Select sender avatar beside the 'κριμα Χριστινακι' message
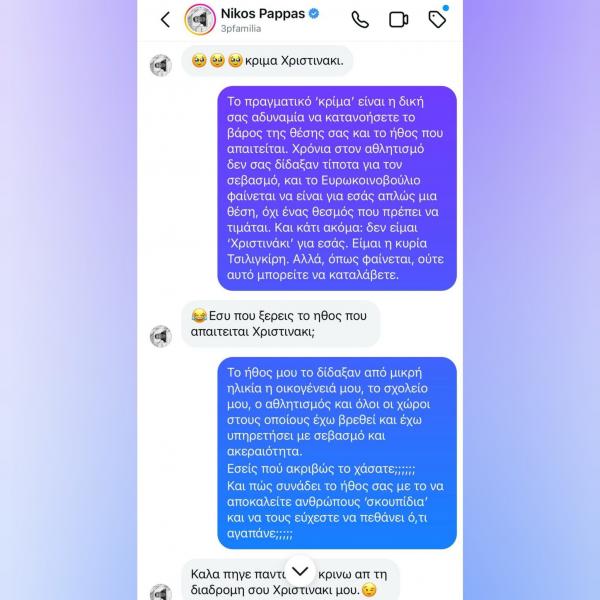The width and height of the screenshot is (600, 600). click(161, 65)
